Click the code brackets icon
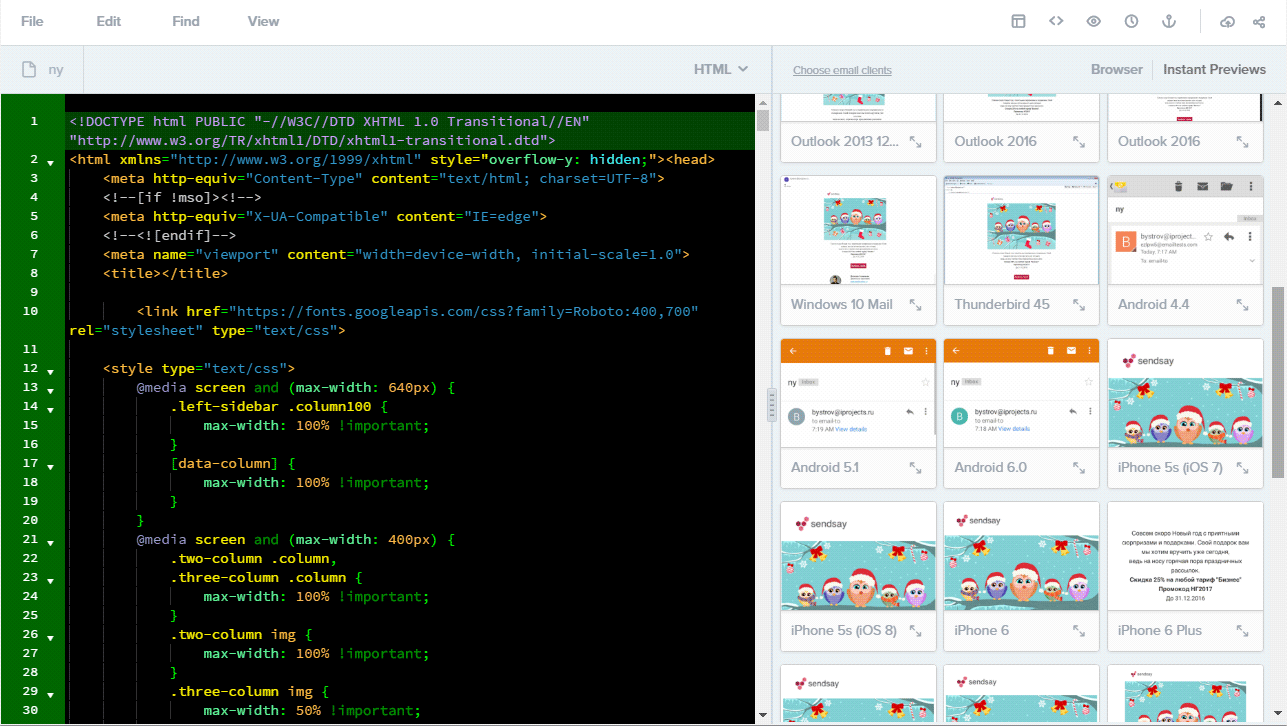Screen dimensions: 1287x726 [1056, 21]
